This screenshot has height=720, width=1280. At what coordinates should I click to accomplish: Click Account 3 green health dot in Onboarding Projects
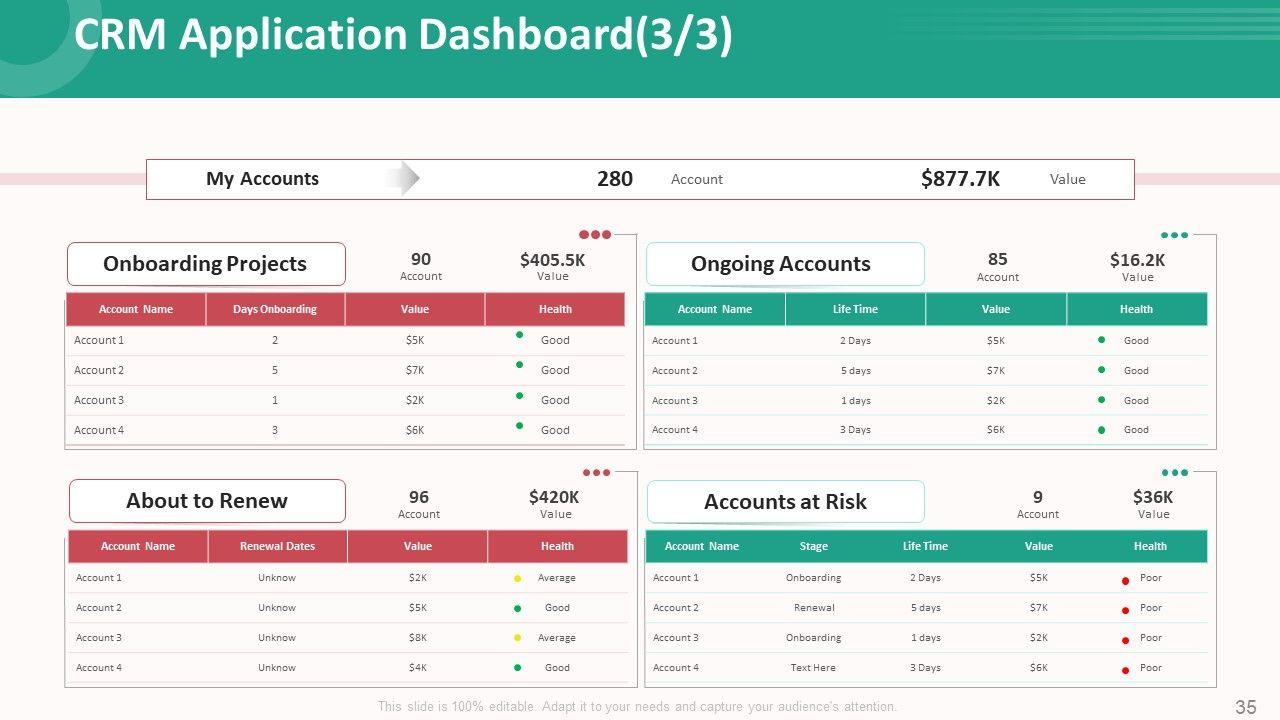519,395
